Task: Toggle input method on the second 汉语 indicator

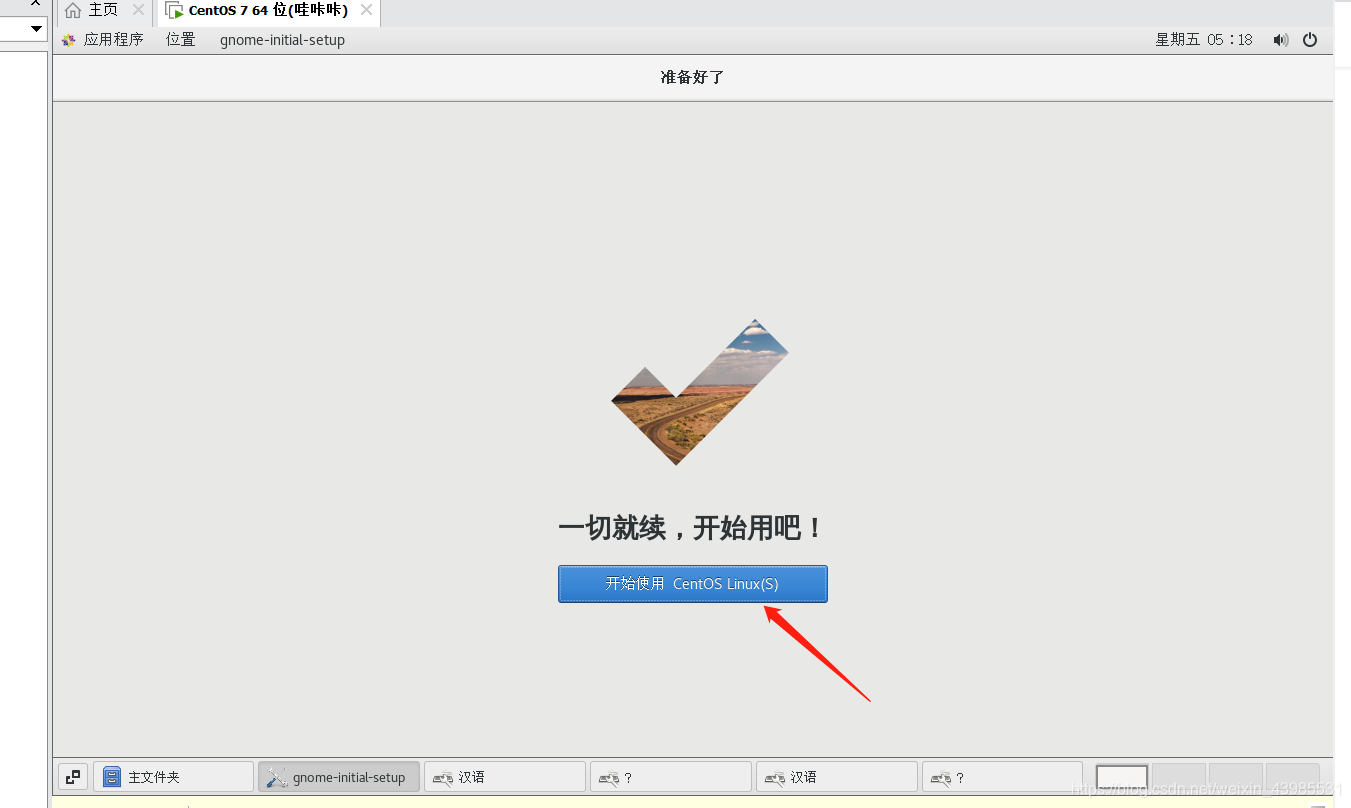Action: [773, 777]
